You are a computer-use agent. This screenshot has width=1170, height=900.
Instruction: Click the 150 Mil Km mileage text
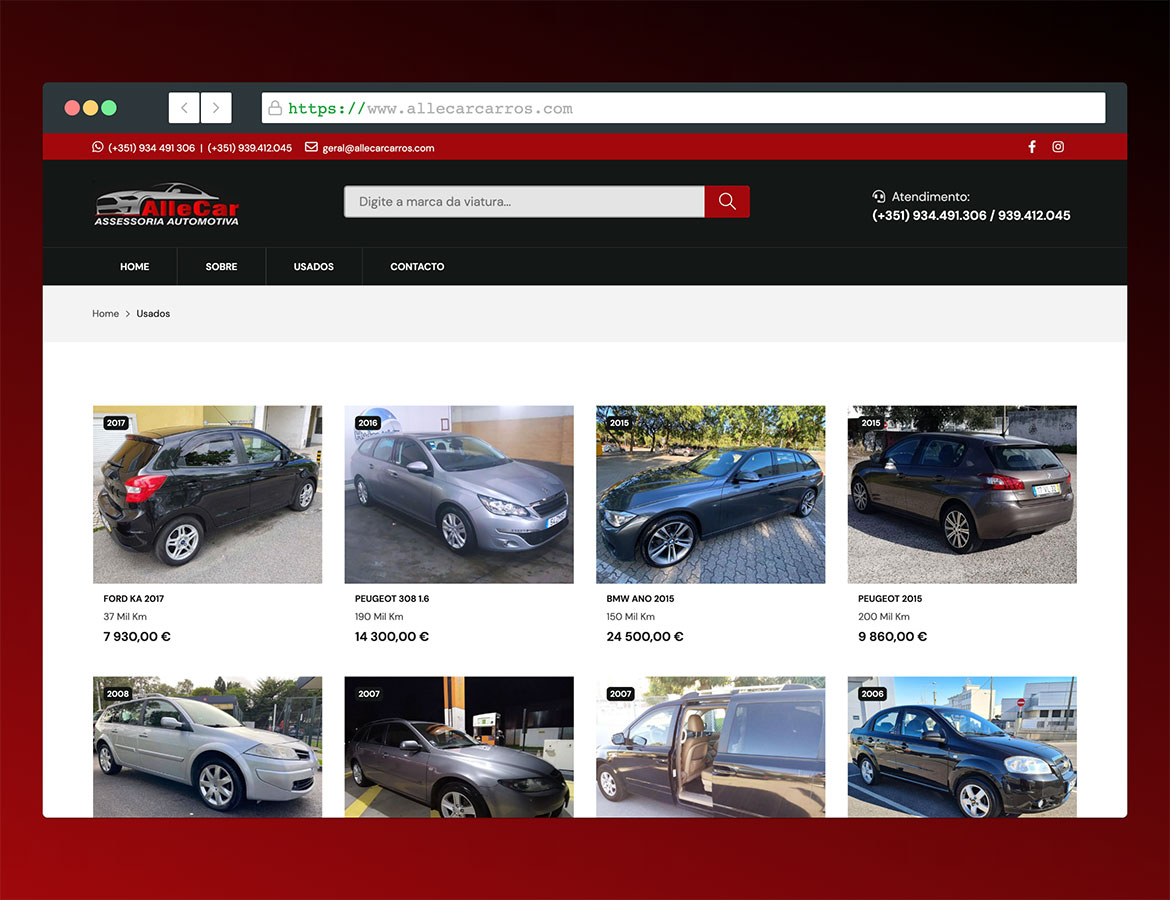[631, 616]
